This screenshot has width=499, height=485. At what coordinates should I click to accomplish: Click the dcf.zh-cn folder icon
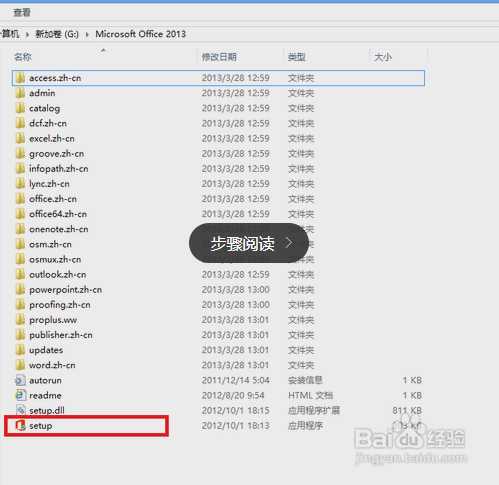(x=20, y=123)
